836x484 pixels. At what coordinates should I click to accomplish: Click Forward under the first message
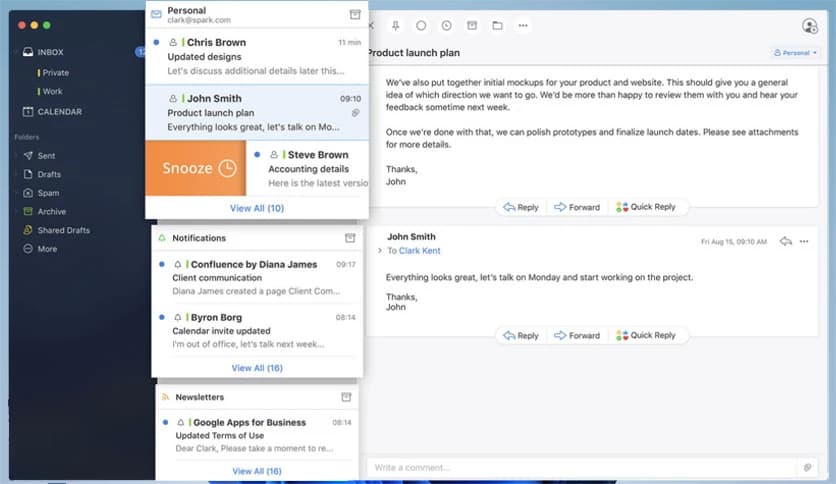577,207
